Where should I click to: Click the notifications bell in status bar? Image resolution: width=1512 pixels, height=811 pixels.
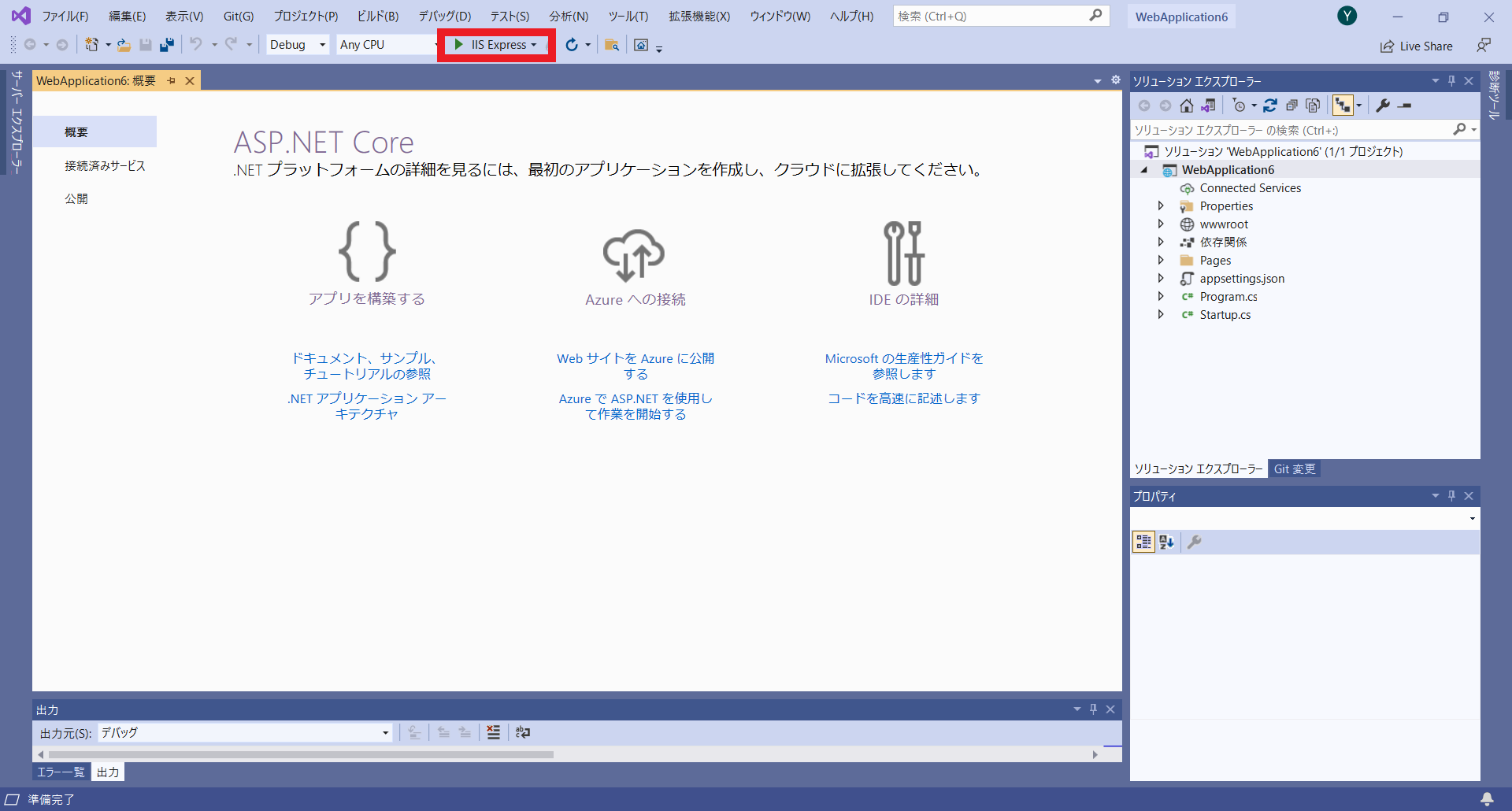coord(1487,799)
